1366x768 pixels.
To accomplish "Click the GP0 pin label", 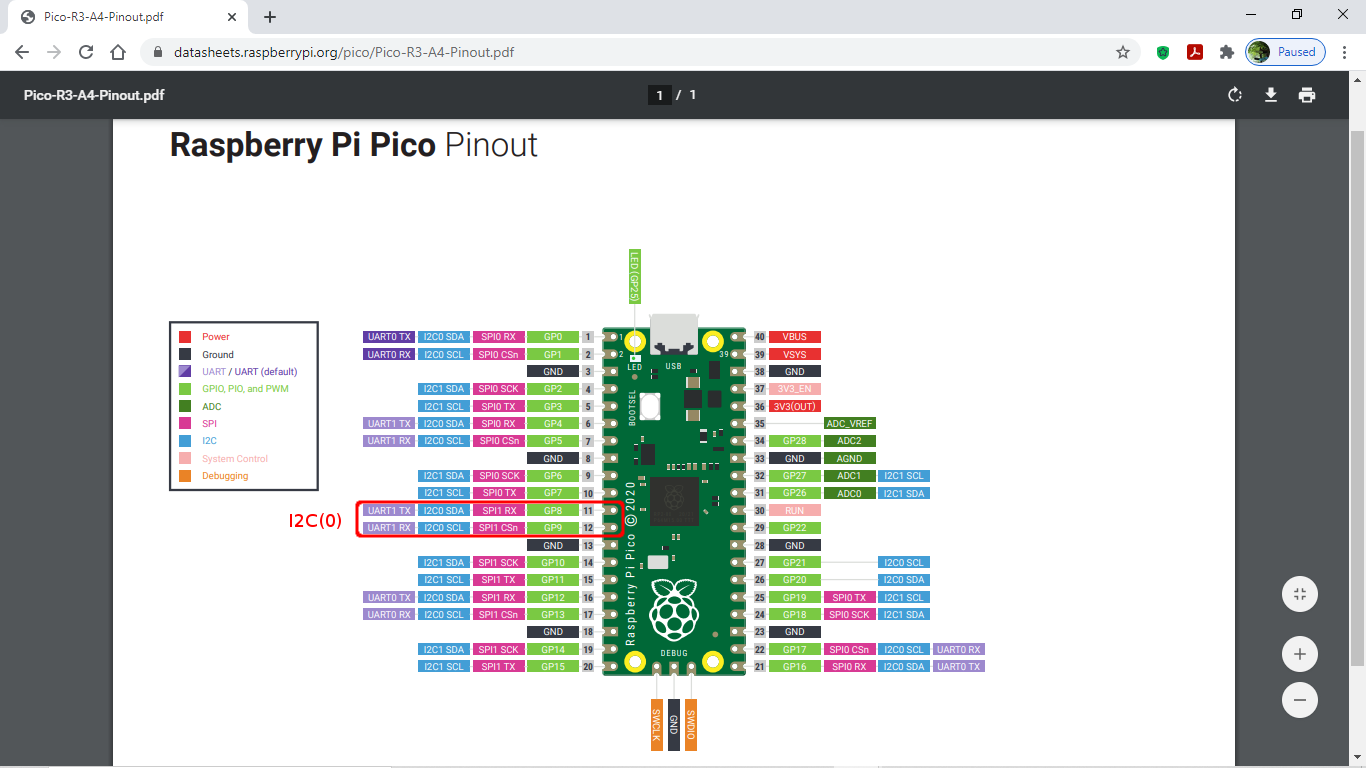I will [x=553, y=337].
